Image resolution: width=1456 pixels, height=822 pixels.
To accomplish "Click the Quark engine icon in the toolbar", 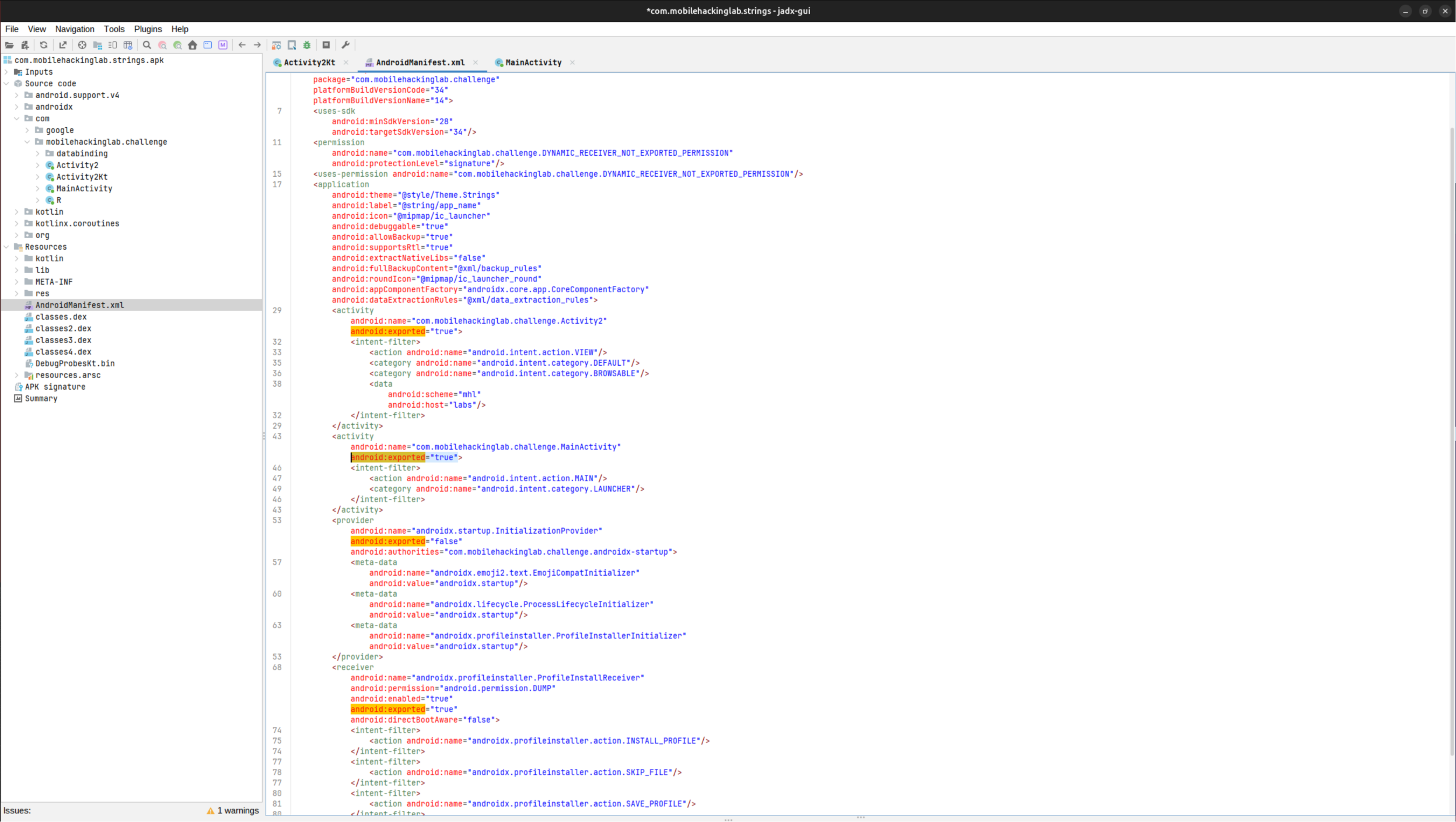I will [292, 45].
